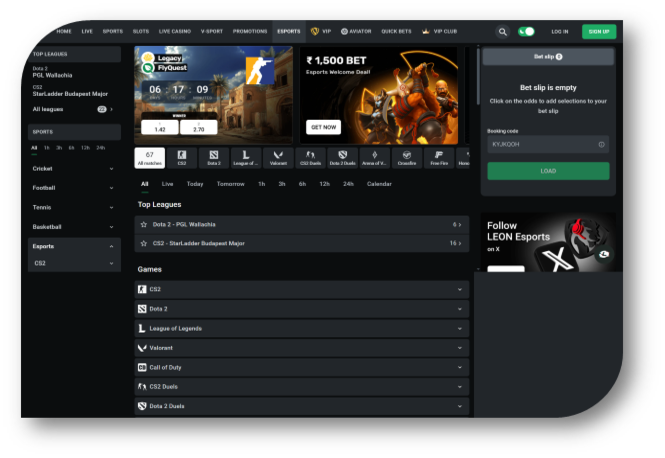Open the search magnifier icon
665x458 pixels.
(503, 32)
